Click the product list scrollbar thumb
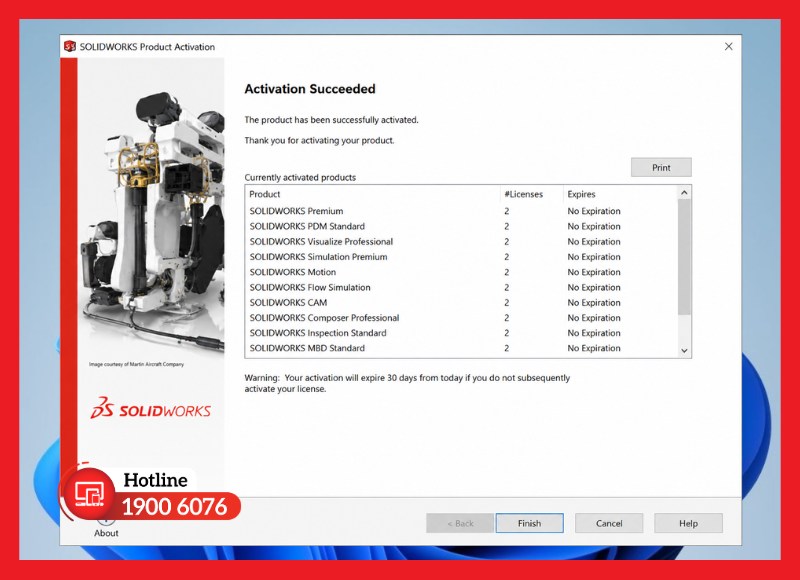This screenshot has width=800, height=580. pos(684,257)
